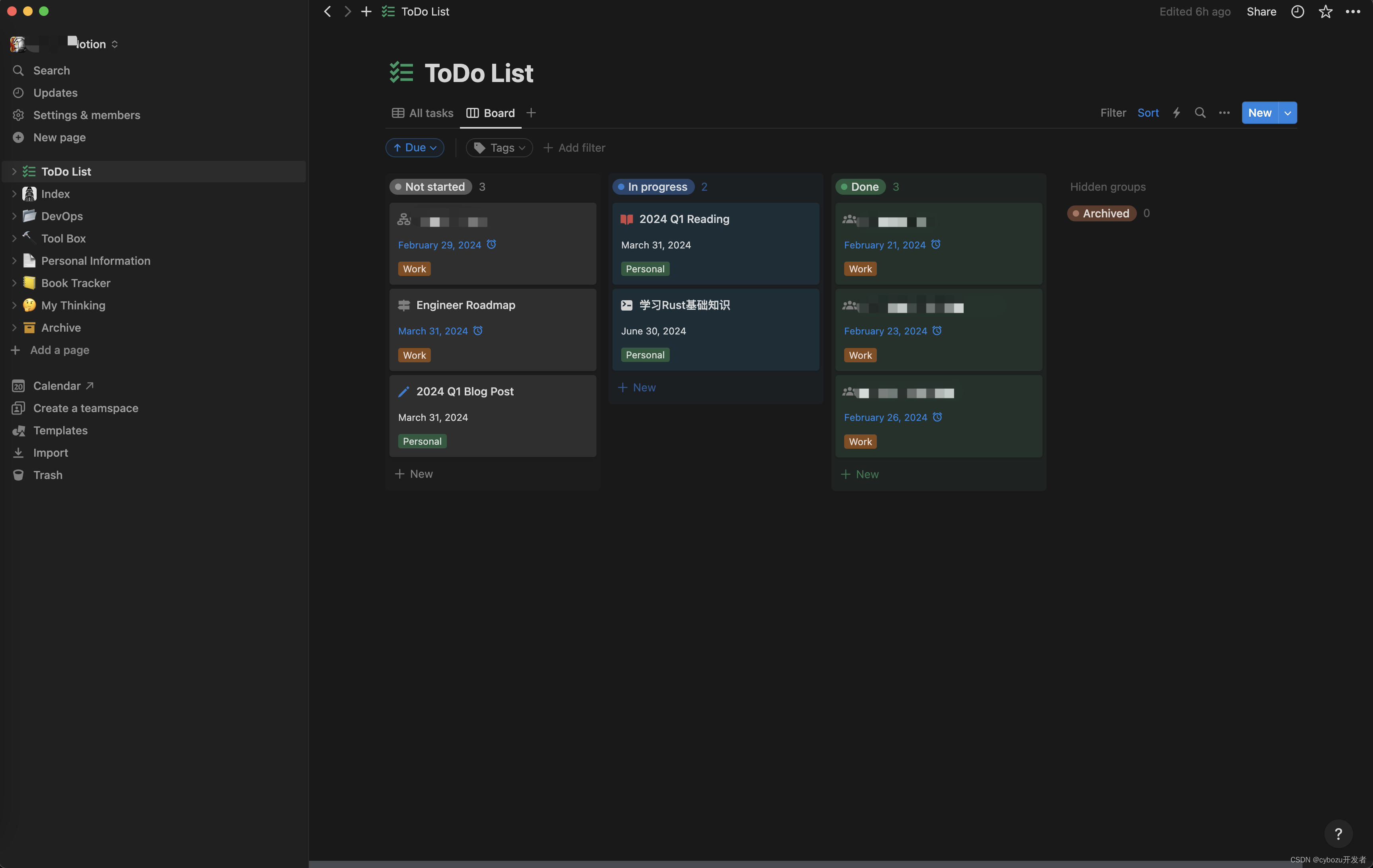Select the Board view tab

pos(491,113)
